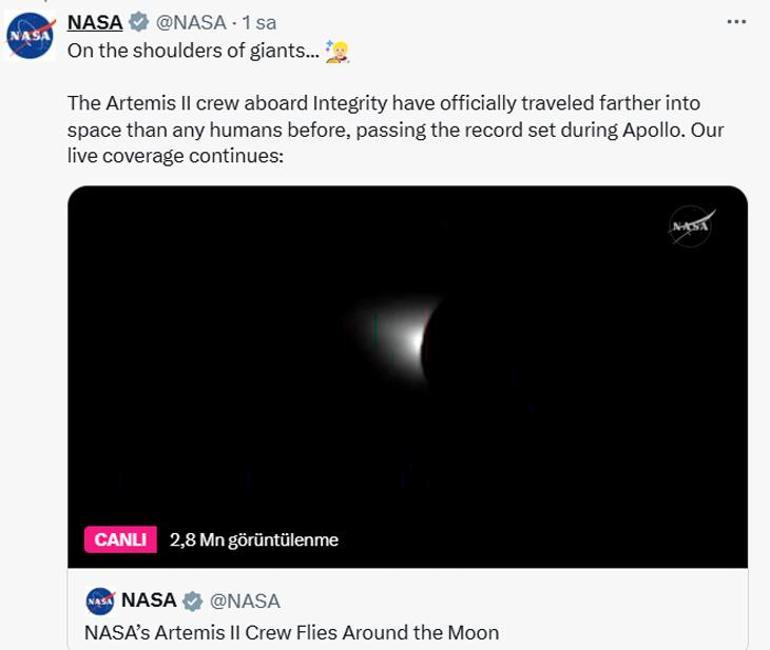Click the NASA name in the quoted post
770x650 pixels.
pos(148,601)
